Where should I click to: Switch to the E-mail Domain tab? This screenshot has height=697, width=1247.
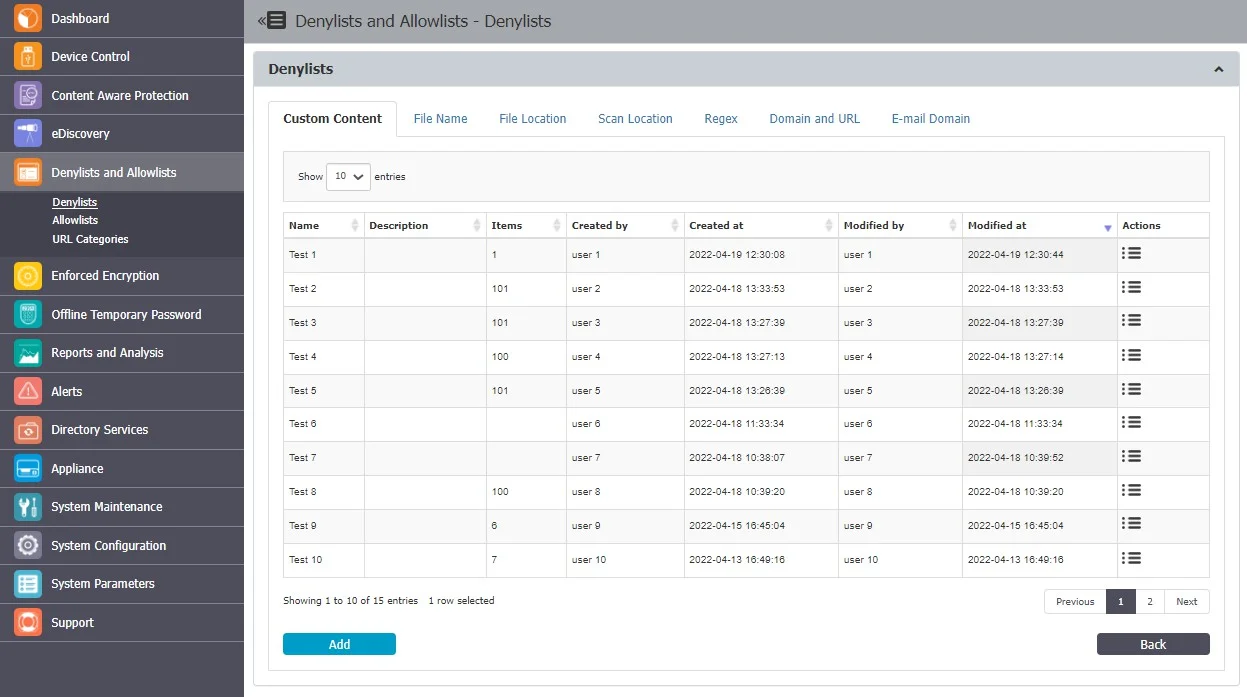click(931, 118)
